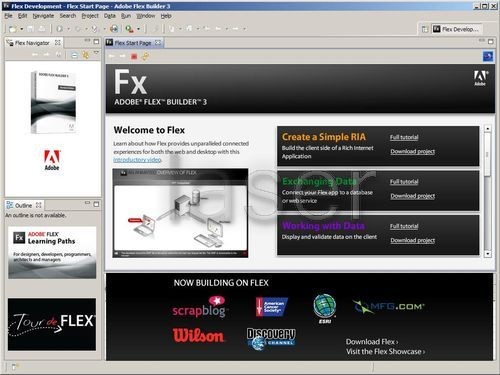Open the introductory video link

tap(137, 160)
